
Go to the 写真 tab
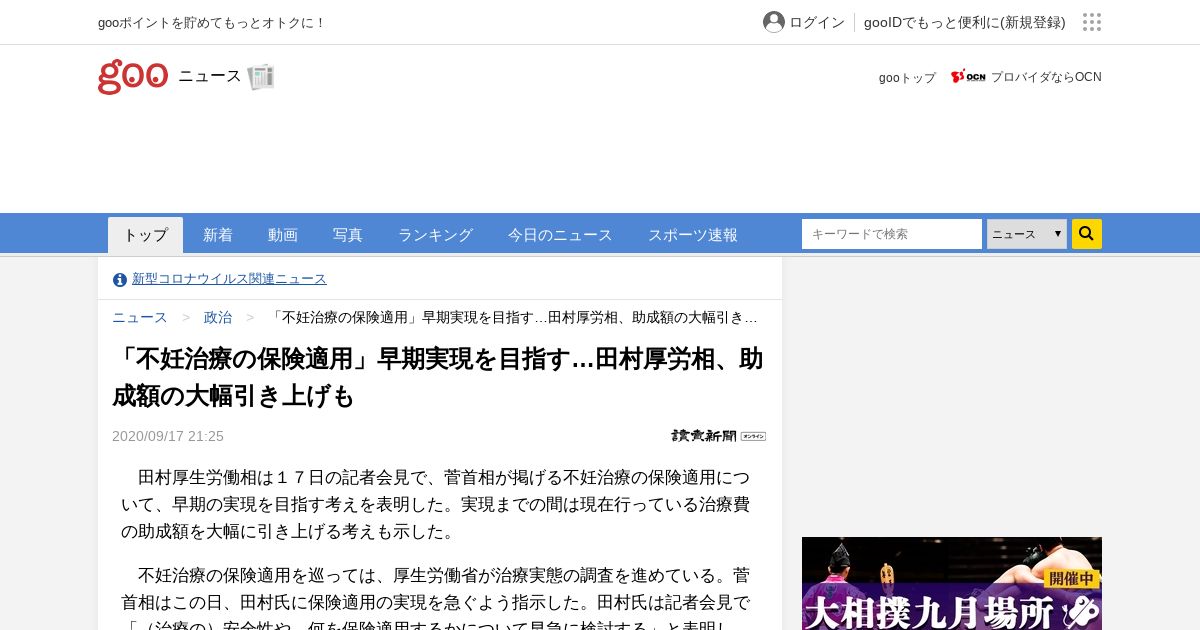[x=348, y=235]
